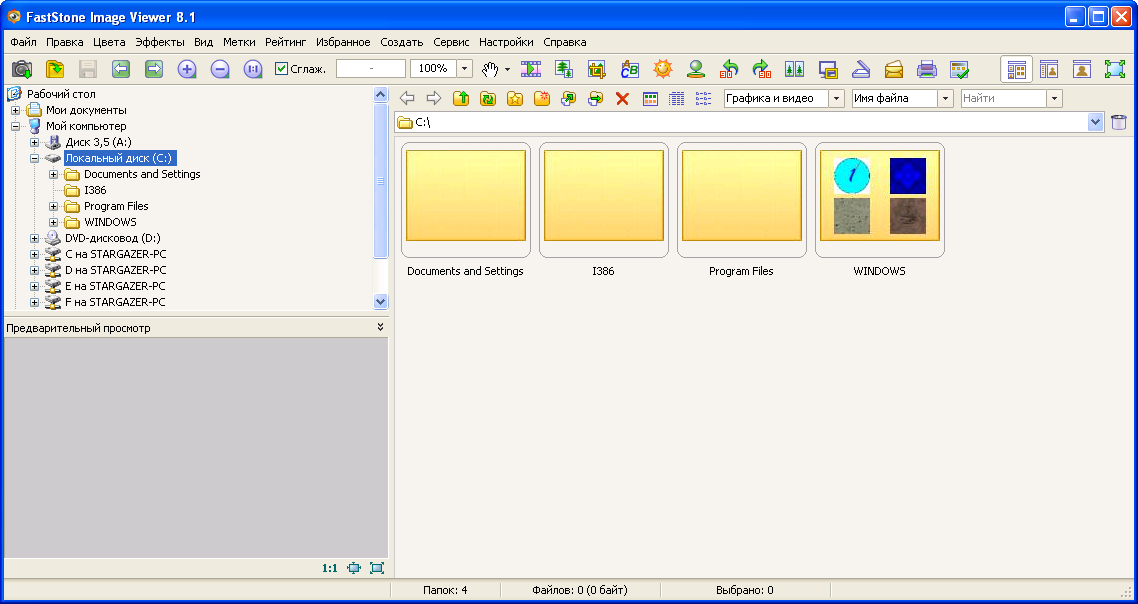
Task: Open the Графика и видео filter dropdown
Action: (x=836, y=98)
